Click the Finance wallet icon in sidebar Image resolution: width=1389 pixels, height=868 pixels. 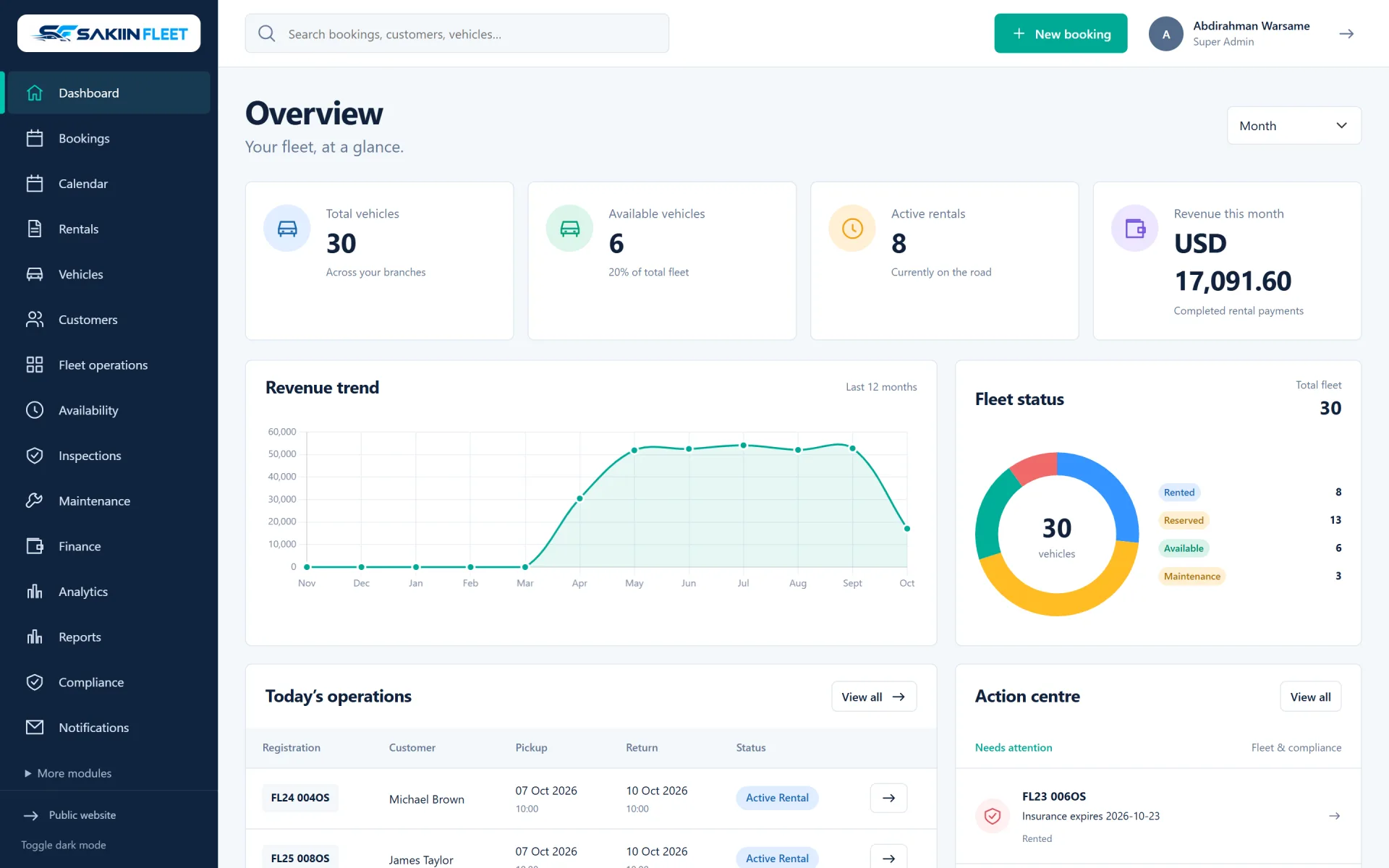click(x=35, y=546)
